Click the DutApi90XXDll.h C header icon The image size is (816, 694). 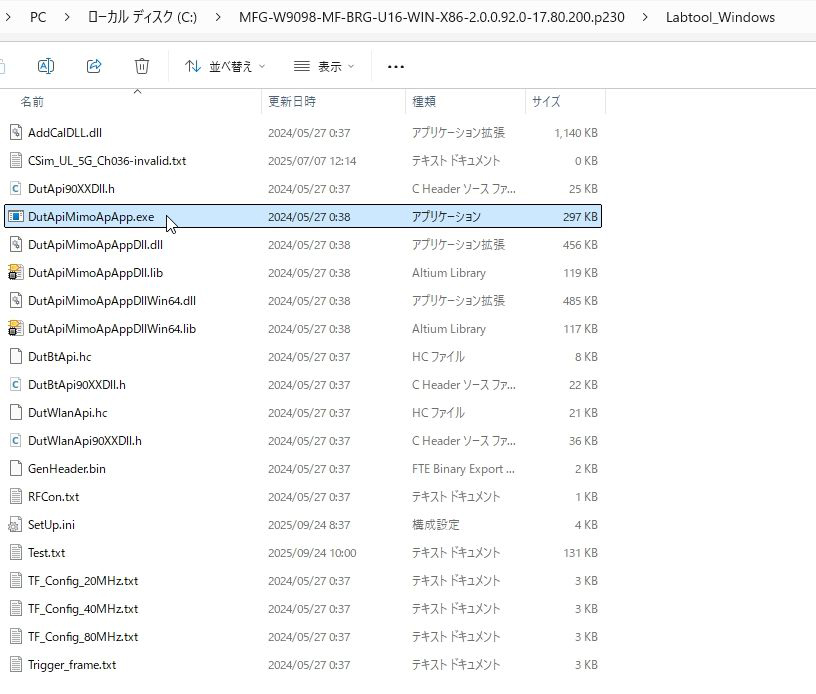coord(15,188)
